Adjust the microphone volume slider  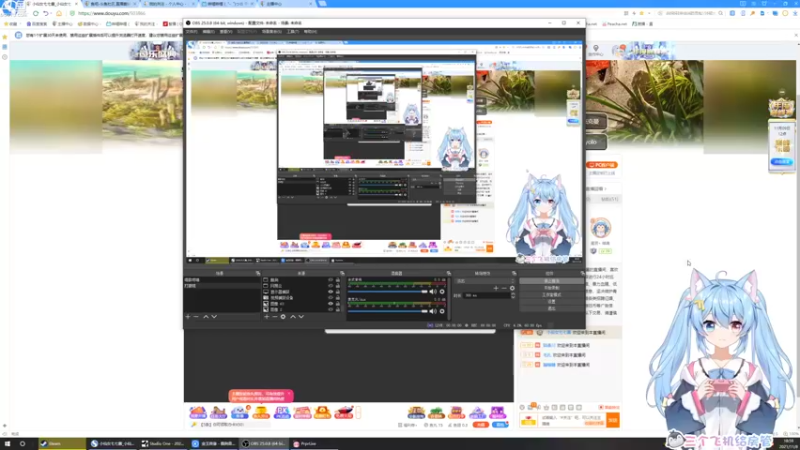click(x=388, y=311)
